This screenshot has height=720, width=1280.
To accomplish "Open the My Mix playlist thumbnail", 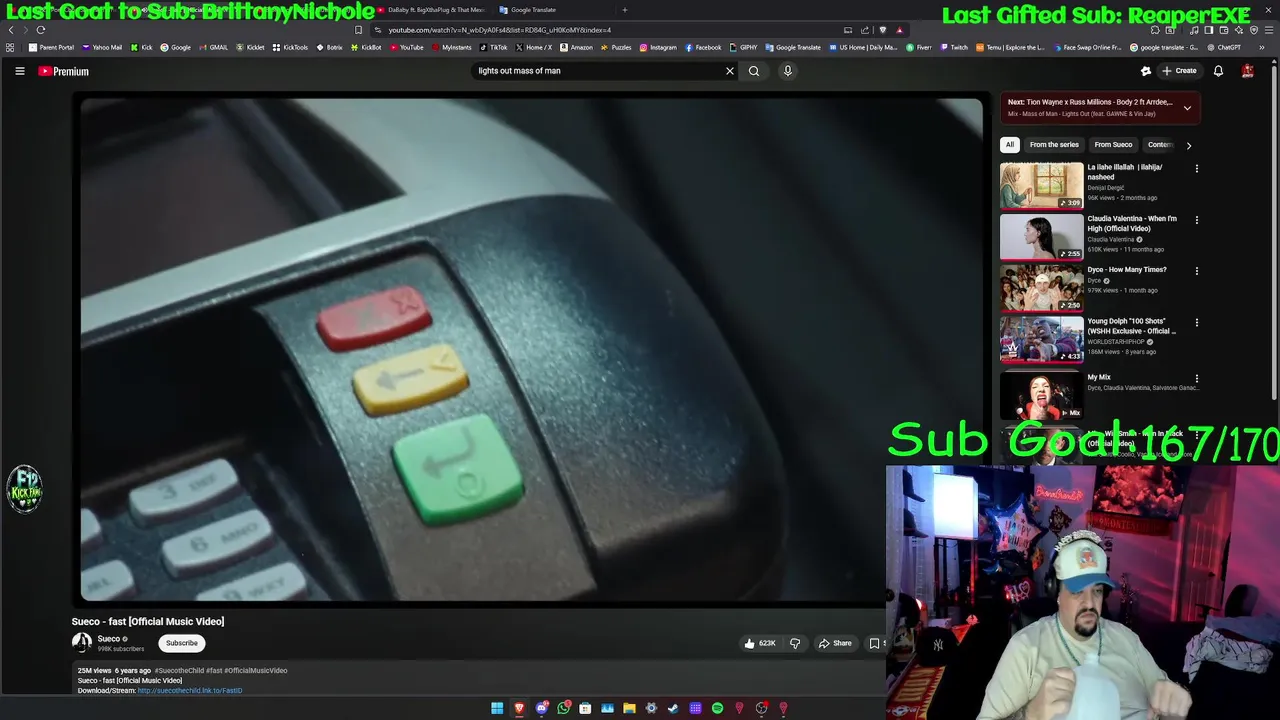I will [x=1042, y=394].
